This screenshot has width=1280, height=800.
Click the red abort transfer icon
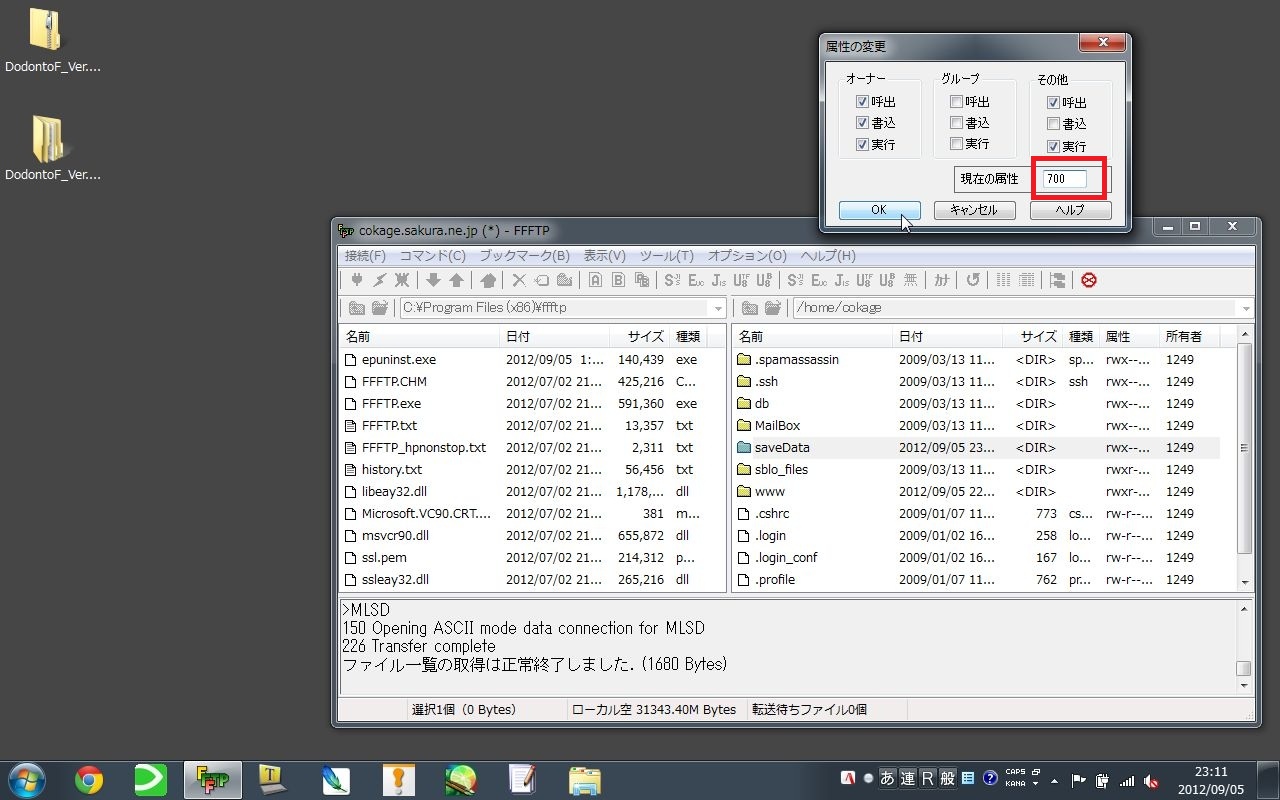click(1089, 280)
